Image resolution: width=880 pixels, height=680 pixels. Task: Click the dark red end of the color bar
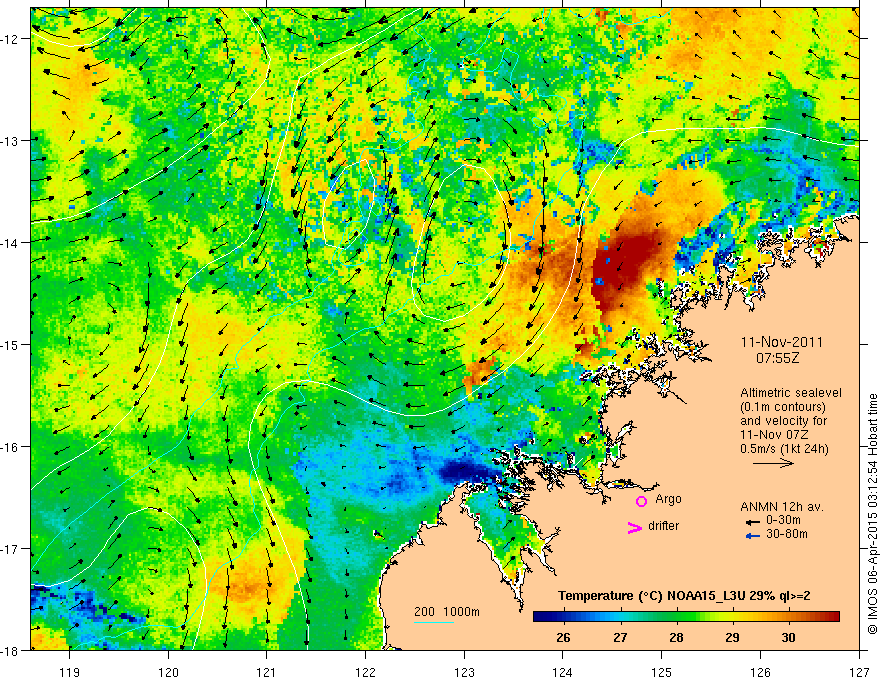click(x=833, y=617)
